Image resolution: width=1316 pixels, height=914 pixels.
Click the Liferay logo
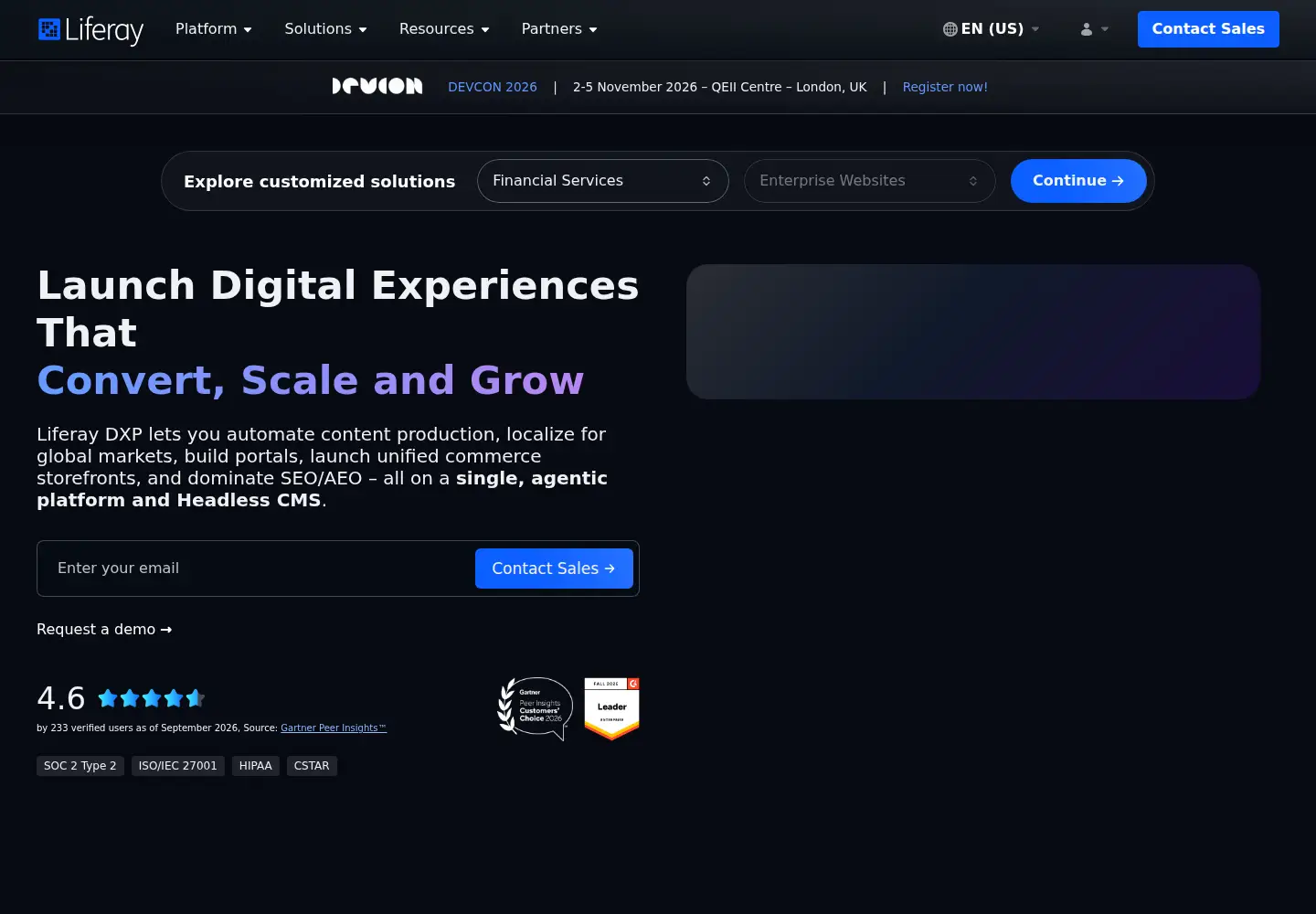point(90,30)
